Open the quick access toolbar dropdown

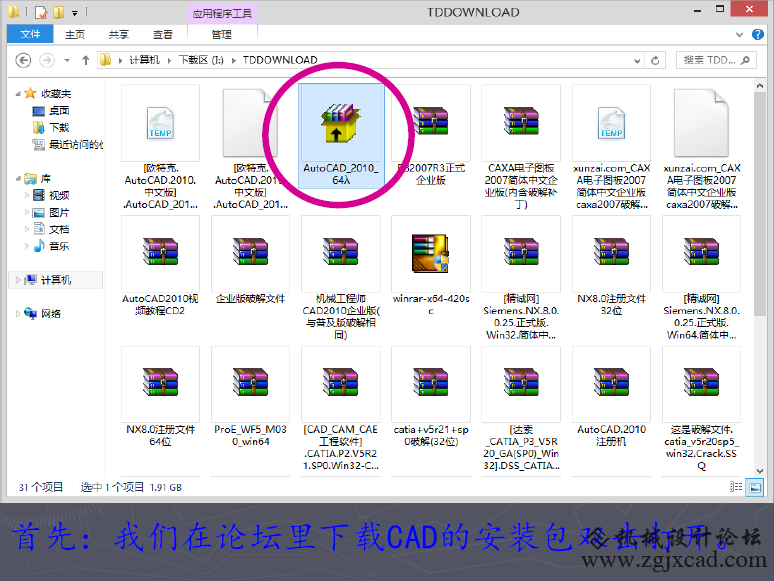pos(75,12)
